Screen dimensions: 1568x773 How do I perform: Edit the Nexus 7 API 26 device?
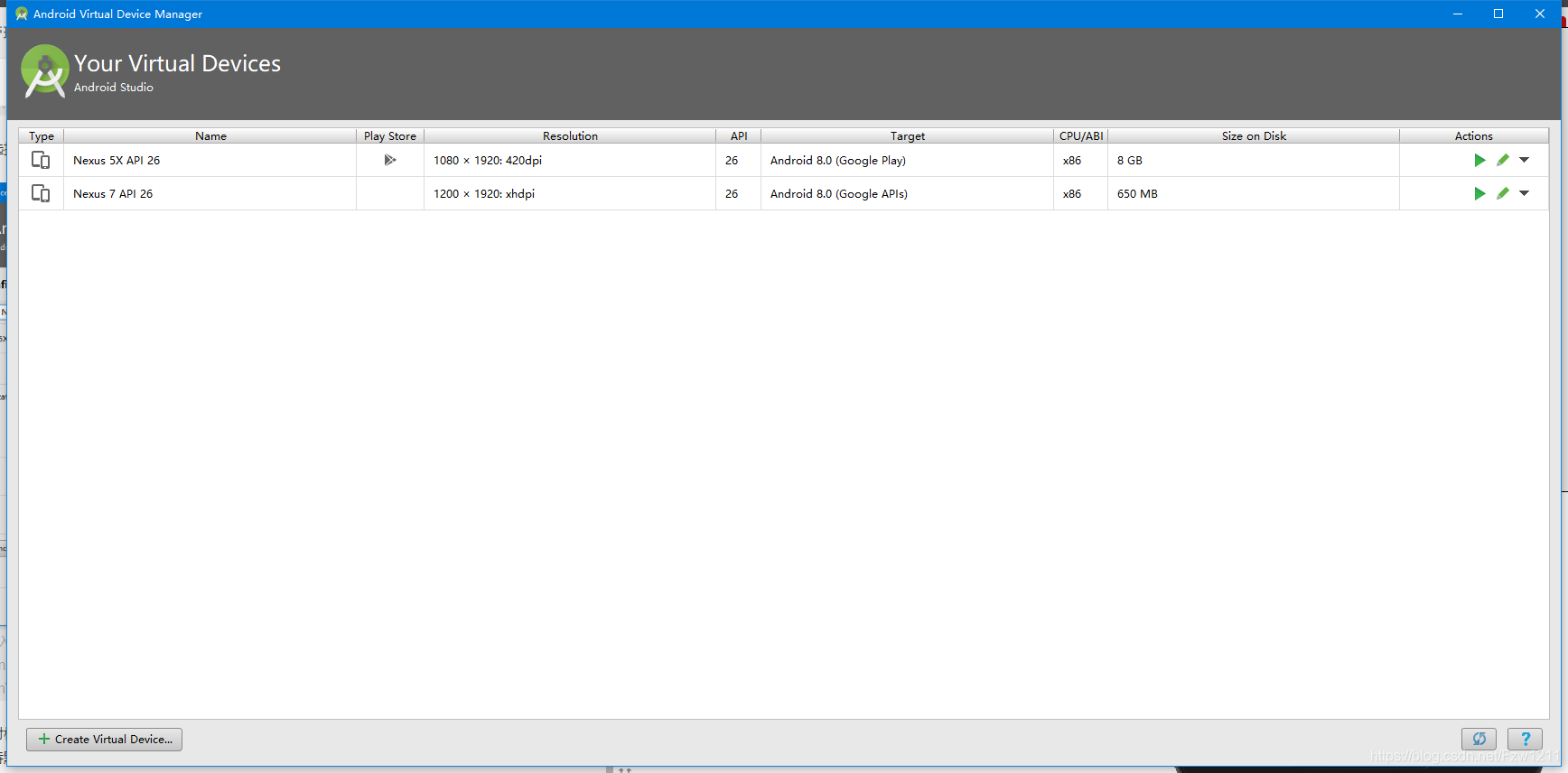tap(1503, 193)
